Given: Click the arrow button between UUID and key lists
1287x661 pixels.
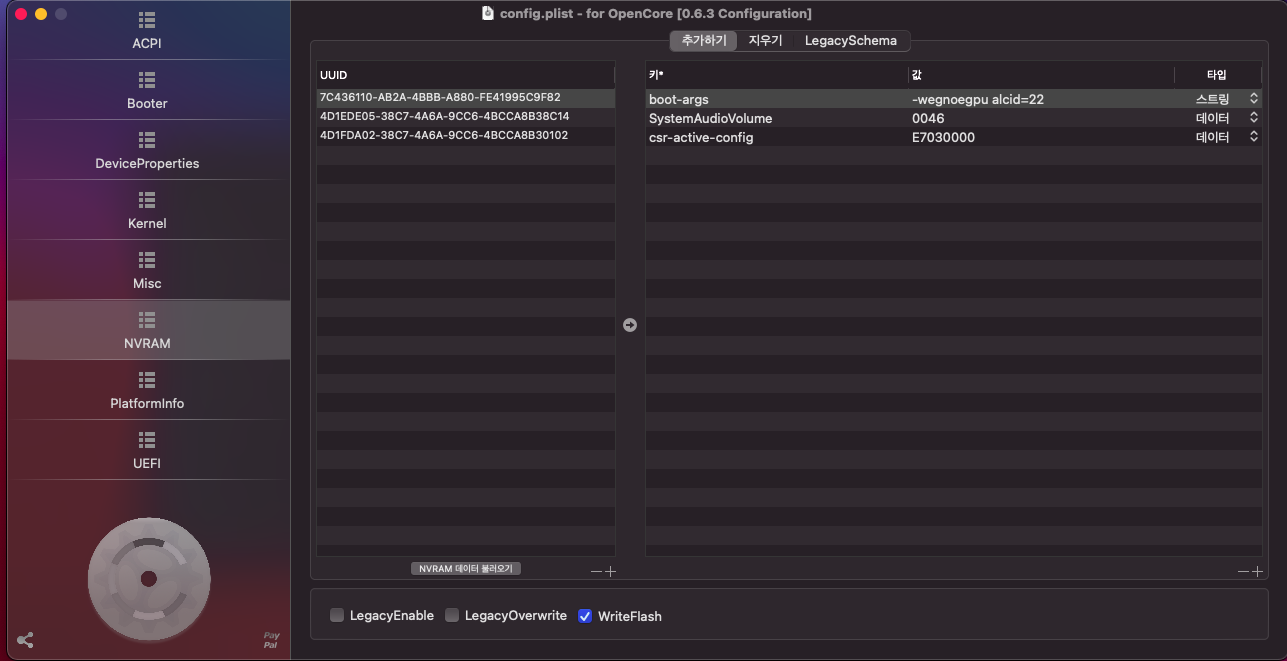Looking at the screenshot, I should pyautogui.click(x=630, y=325).
